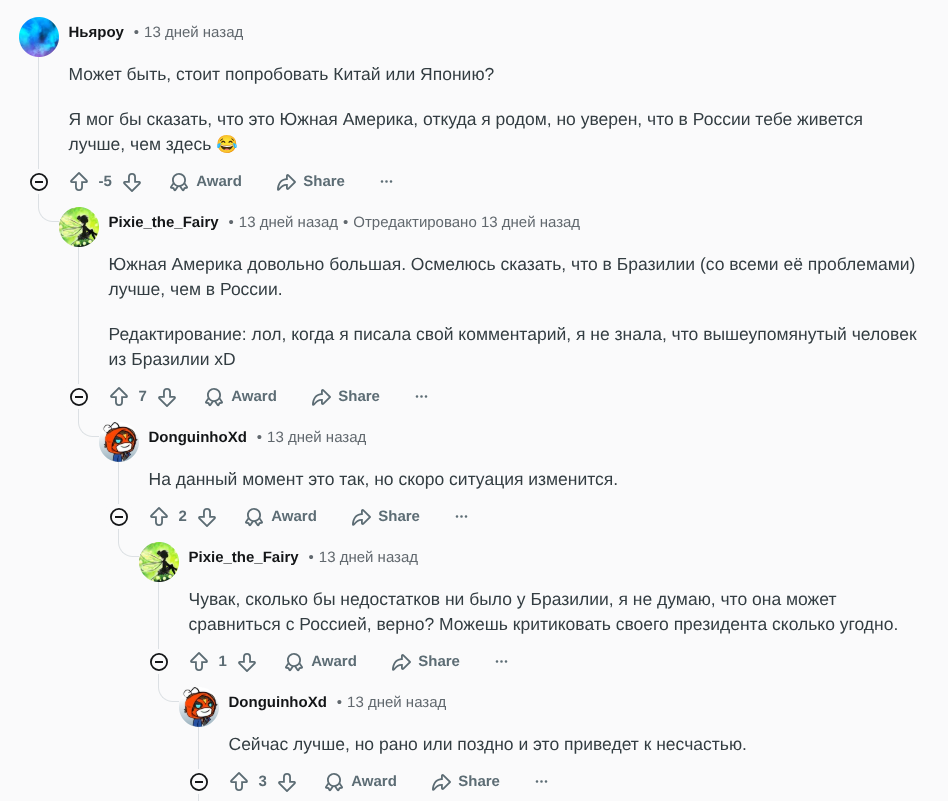Open Pixie_the_Fairy's profile via top username
Image resolution: width=948 pixels, height=801 pixels.
163,222
